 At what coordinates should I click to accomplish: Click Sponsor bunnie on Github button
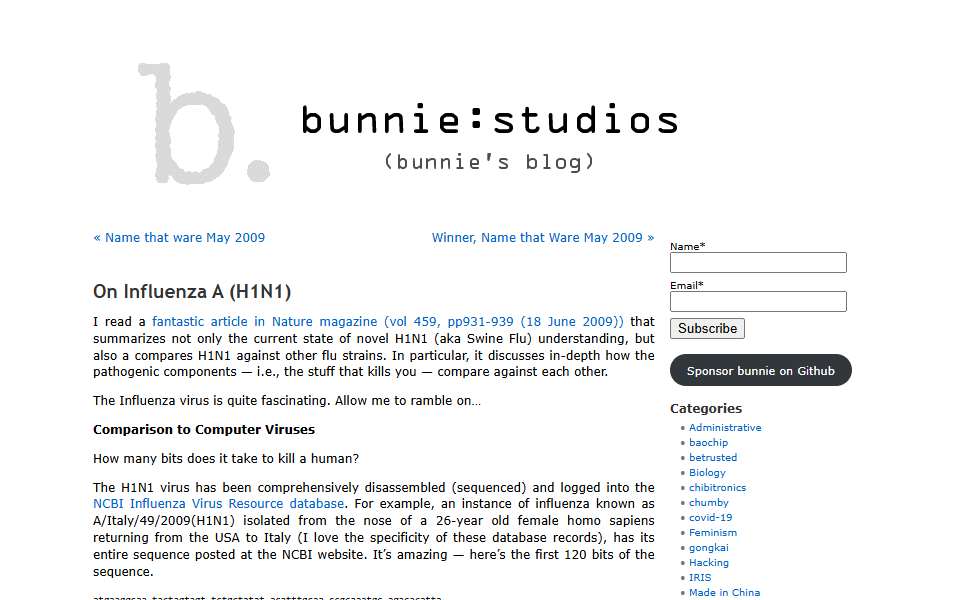point(760,370)
